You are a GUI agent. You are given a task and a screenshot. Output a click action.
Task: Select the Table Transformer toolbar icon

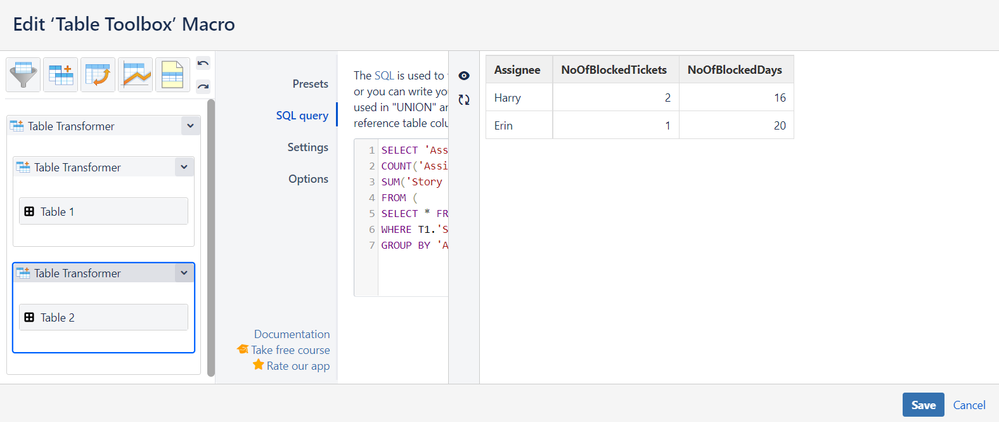[98, 74]
